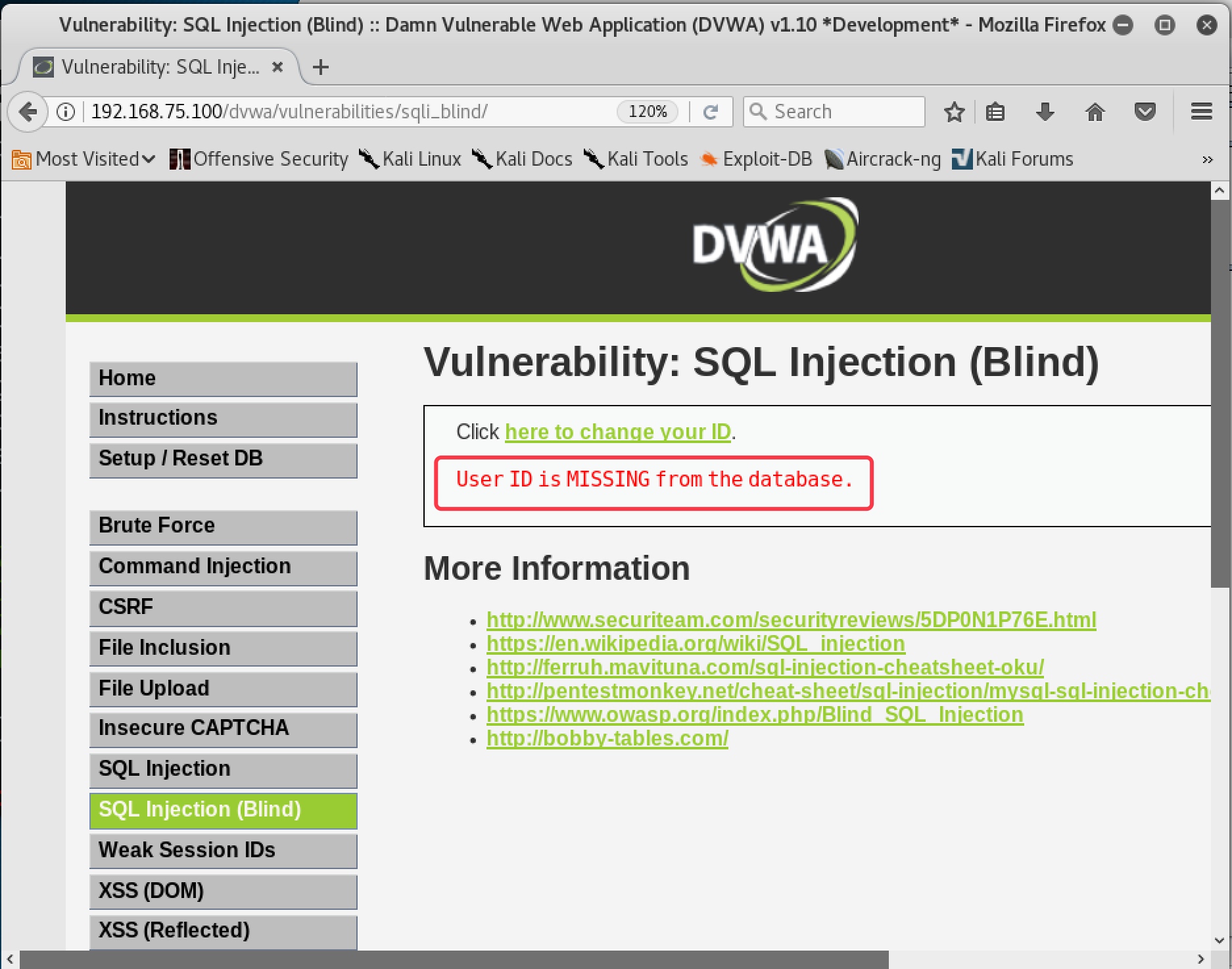
Task: Bookmark this page with the star icon
Action: click(x=954, y=112)
